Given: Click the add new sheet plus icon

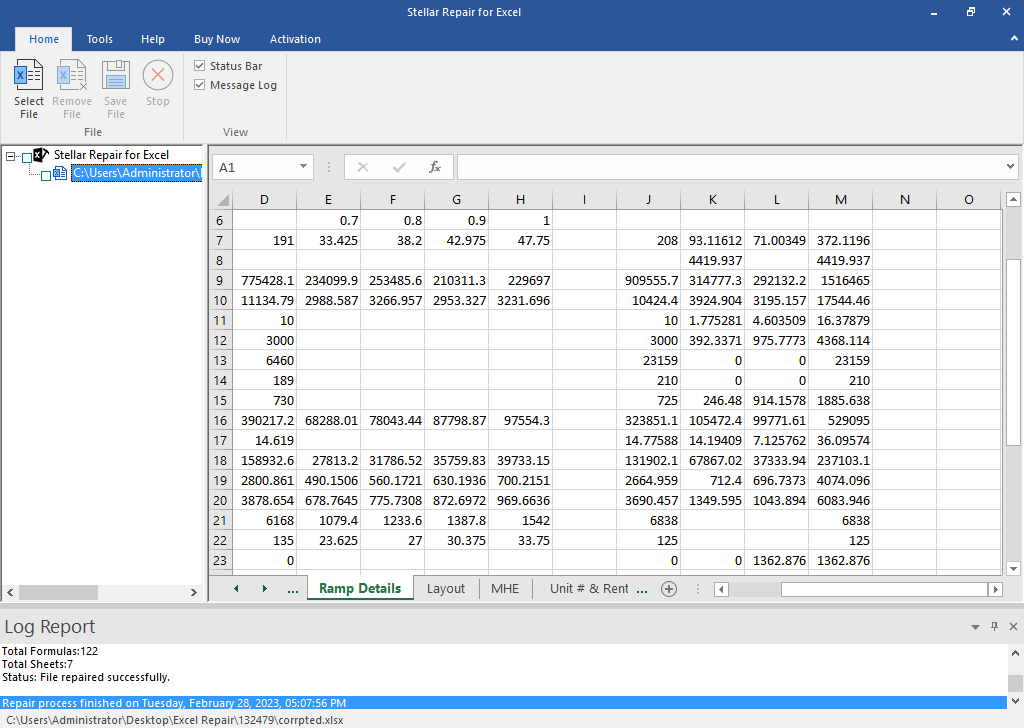Looking at the screenshot, I should tap(669, 589).
